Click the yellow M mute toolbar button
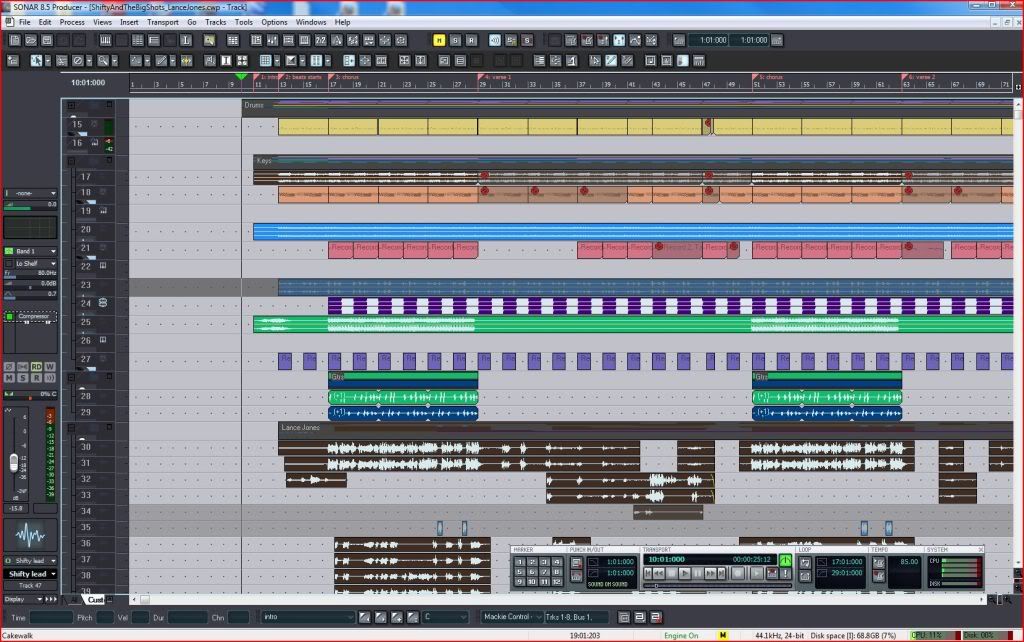This screenshot has width=1024, height=642. pyautogui.click(x=439, y=40)
